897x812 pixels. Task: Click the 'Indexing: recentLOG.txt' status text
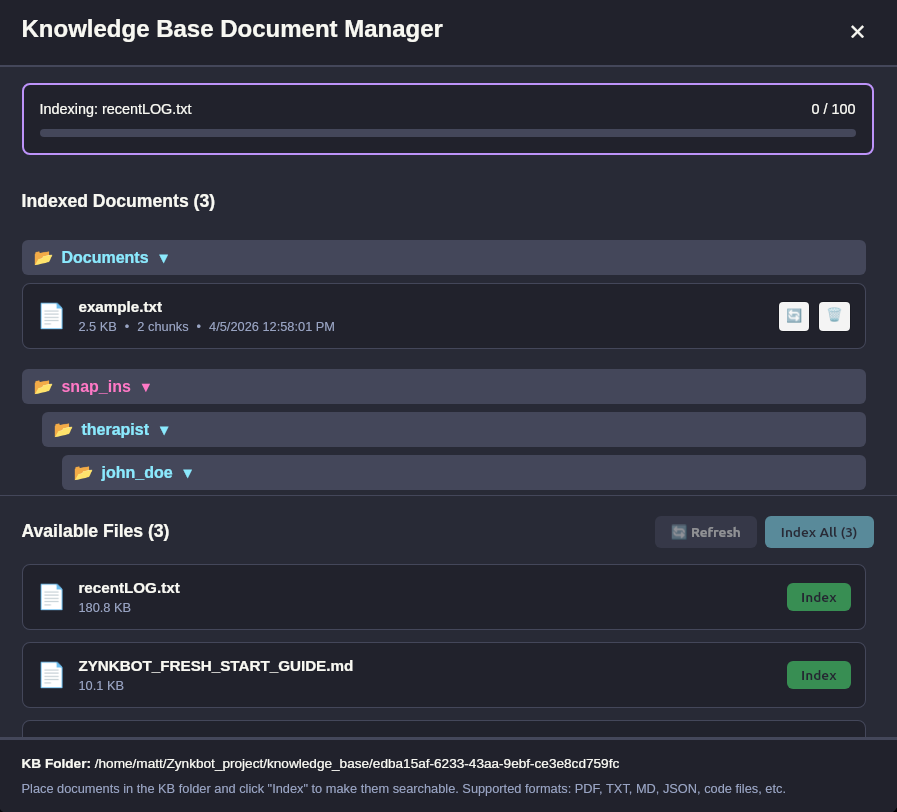click(x=115, y=109)
